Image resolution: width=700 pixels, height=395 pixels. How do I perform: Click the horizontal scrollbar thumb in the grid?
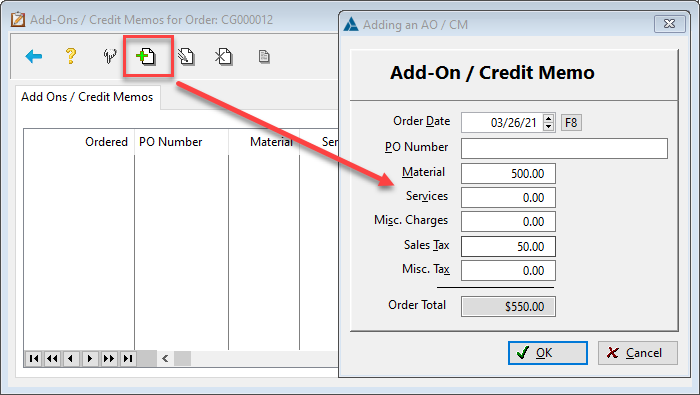coord(182,358)
